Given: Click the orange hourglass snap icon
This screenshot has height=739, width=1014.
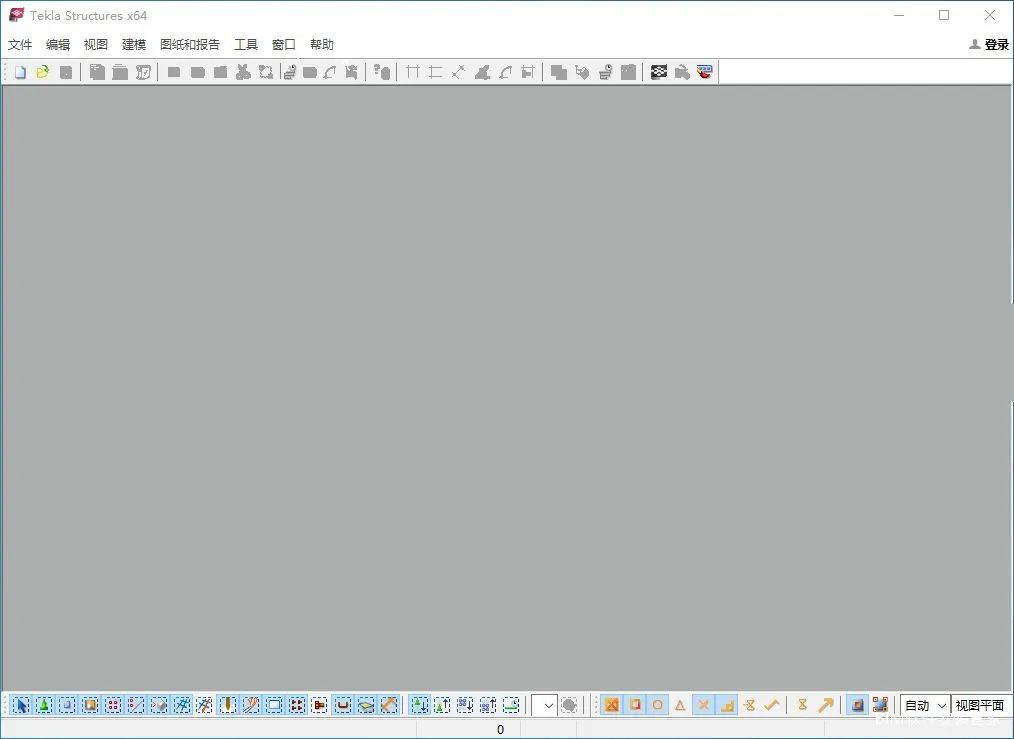Looking at the screenshot, I should point(802,705).
